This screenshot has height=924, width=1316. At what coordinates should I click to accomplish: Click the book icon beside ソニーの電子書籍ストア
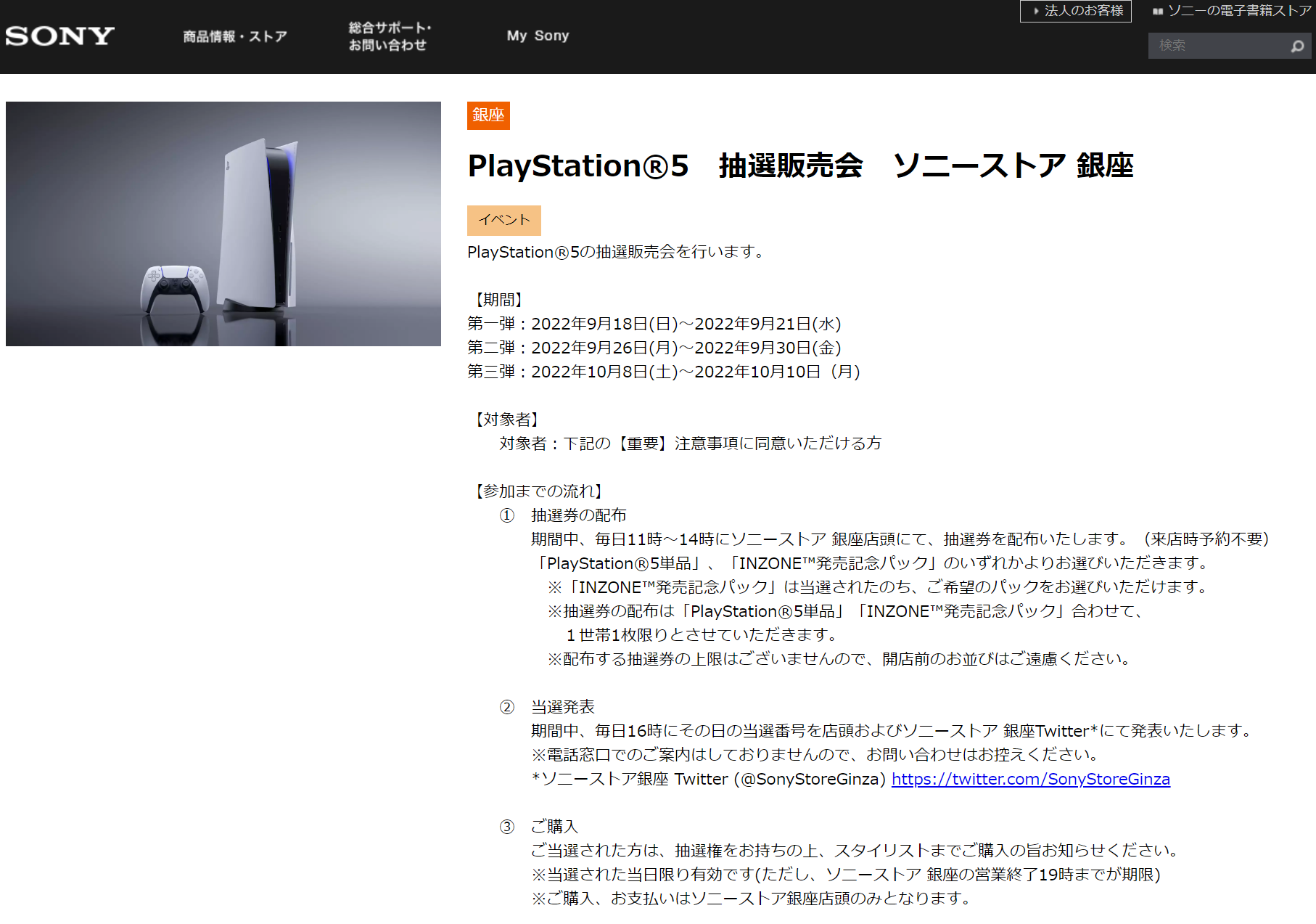[x=1158, y=11]
